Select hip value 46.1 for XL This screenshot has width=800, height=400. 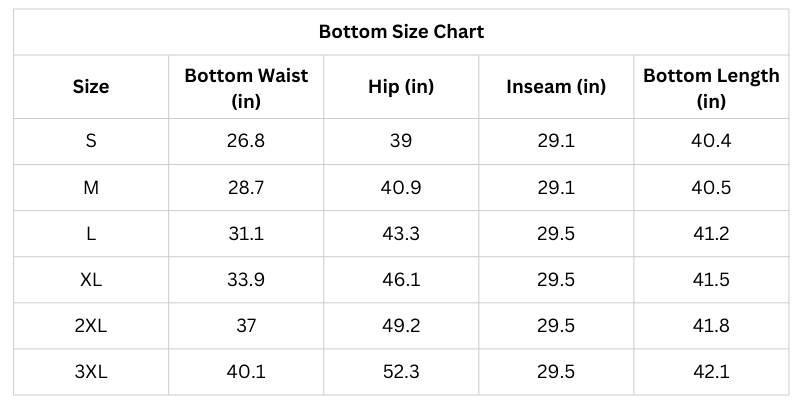tap(401, 280)
